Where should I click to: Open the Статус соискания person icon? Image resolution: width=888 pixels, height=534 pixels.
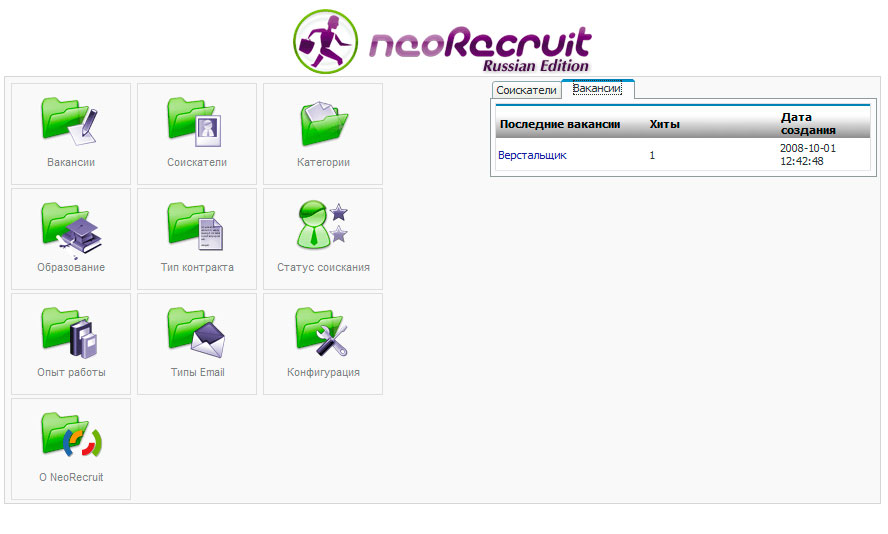click(322, 225)
